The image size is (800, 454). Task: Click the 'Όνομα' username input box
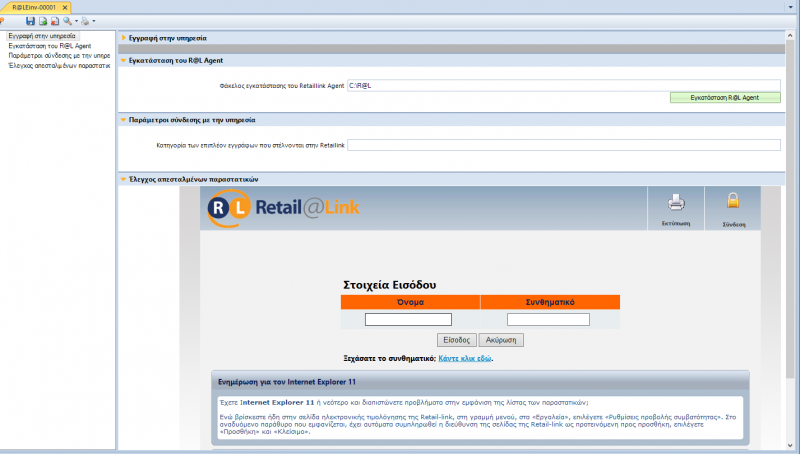click(x=408, y=319)
